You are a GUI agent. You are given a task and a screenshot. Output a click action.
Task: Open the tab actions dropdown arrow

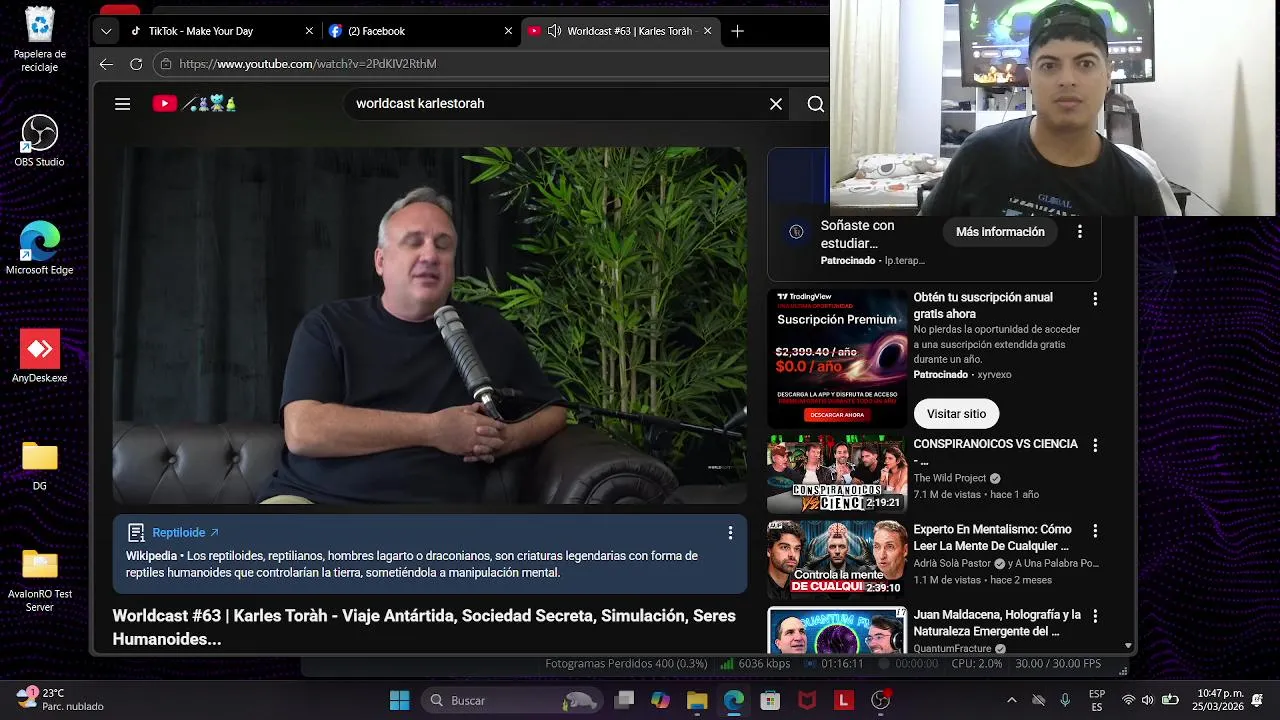click(x=106, y=31)
